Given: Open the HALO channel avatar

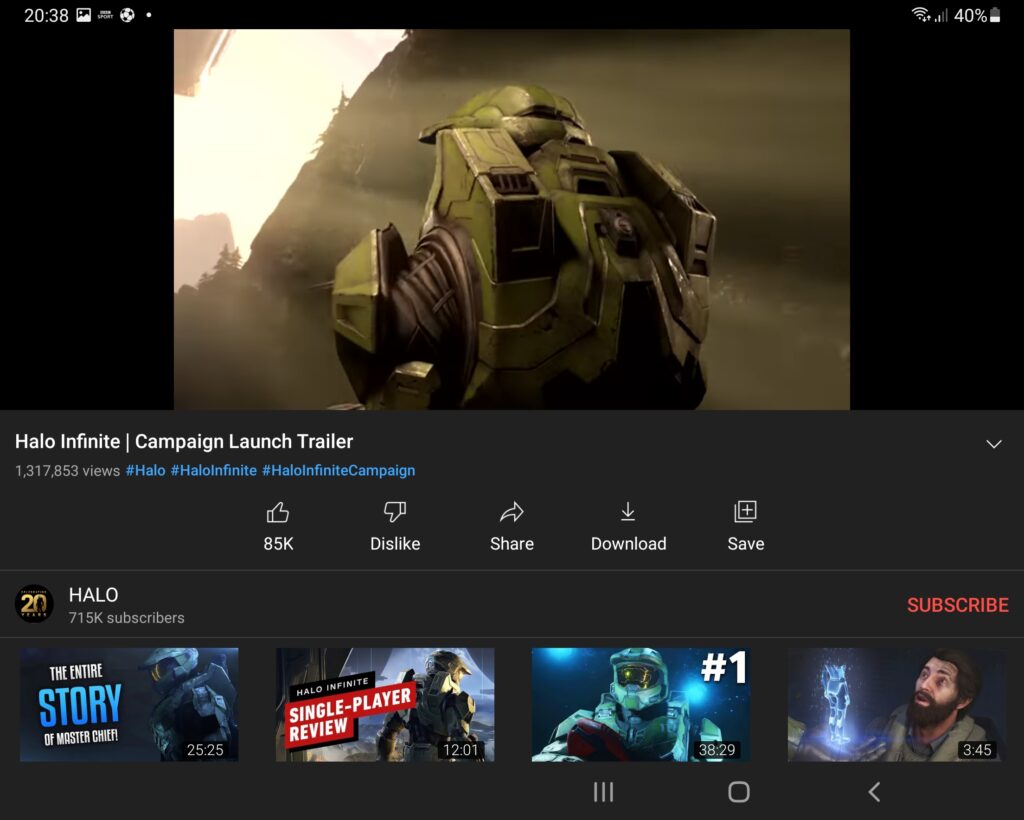Looking at the screenshot, I should (x=34, y=603).
